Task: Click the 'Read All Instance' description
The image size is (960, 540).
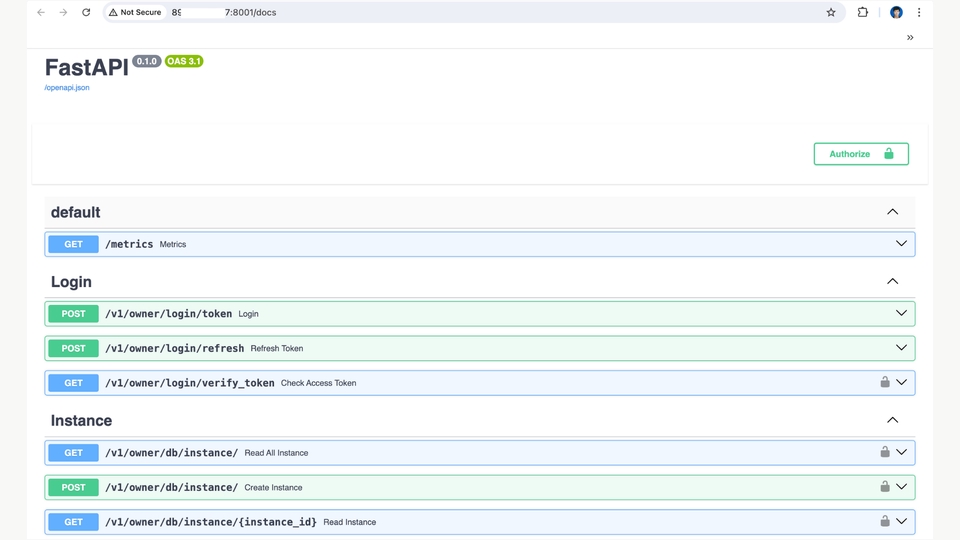Action: tap(276, 452)
